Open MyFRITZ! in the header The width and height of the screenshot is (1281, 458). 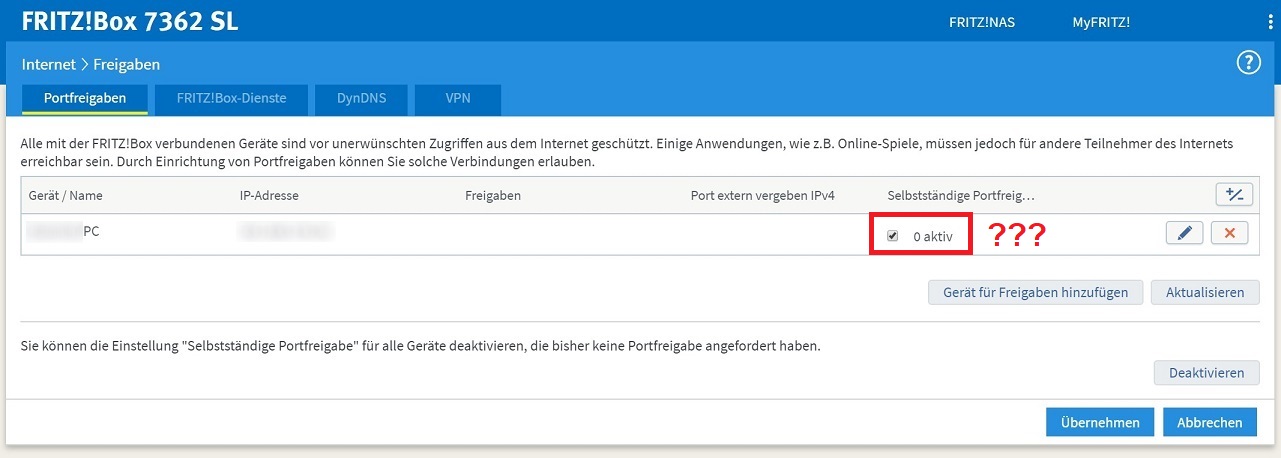tap(1101, 22)
